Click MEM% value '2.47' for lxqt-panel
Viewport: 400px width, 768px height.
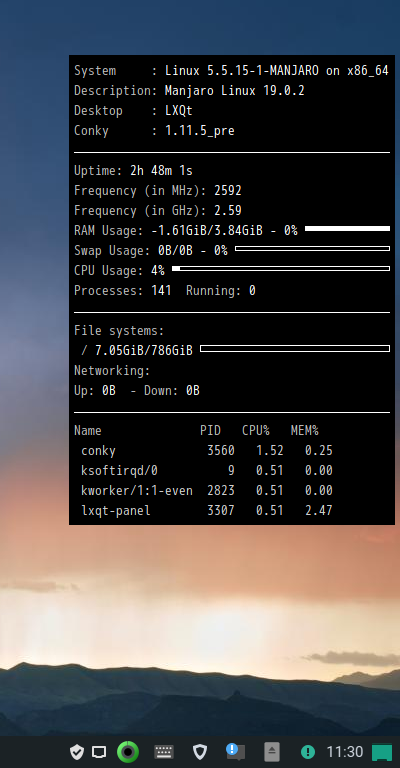coord(319,511)
